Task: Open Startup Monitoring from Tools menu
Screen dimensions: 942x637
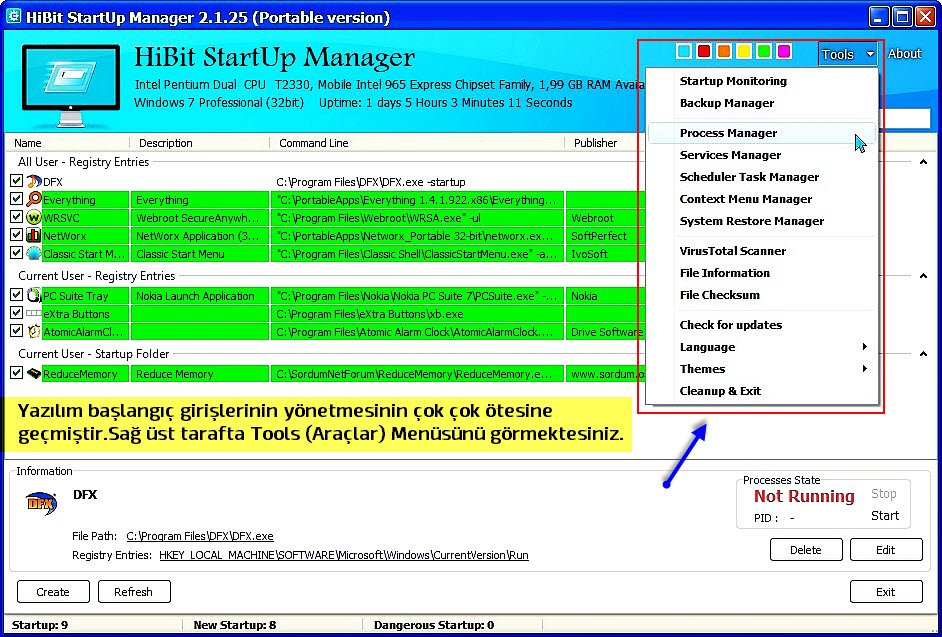Action: (x=761, y=81)
